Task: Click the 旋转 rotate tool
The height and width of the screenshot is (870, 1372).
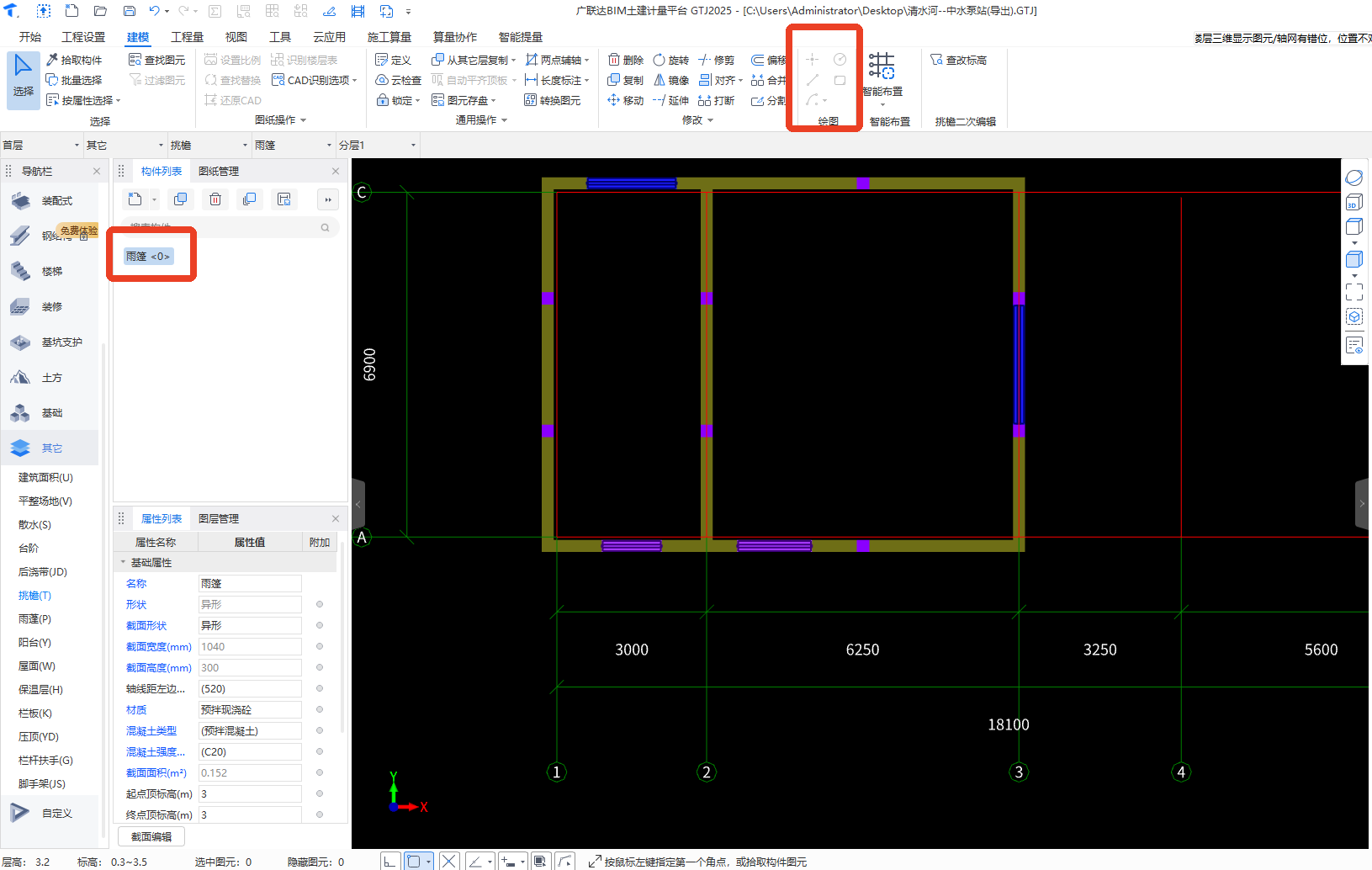Action: click(x=671, y=60)
